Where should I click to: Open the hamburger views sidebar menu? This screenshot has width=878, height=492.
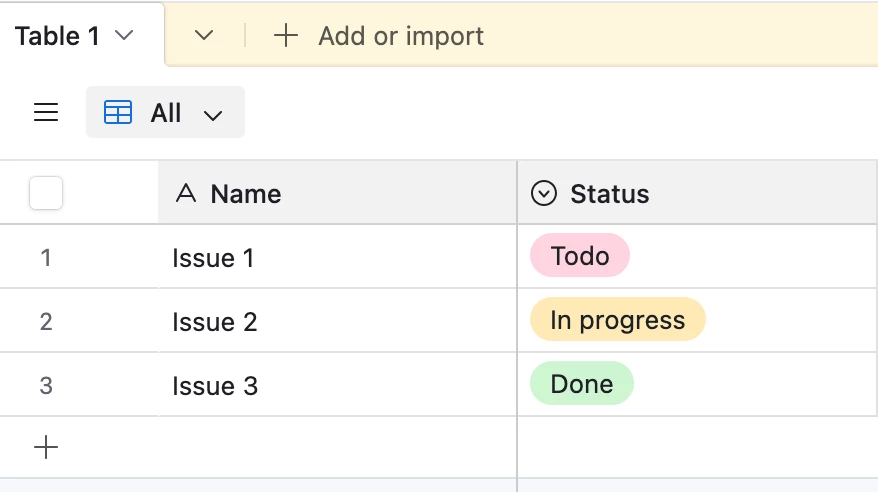tap(46, 113)
